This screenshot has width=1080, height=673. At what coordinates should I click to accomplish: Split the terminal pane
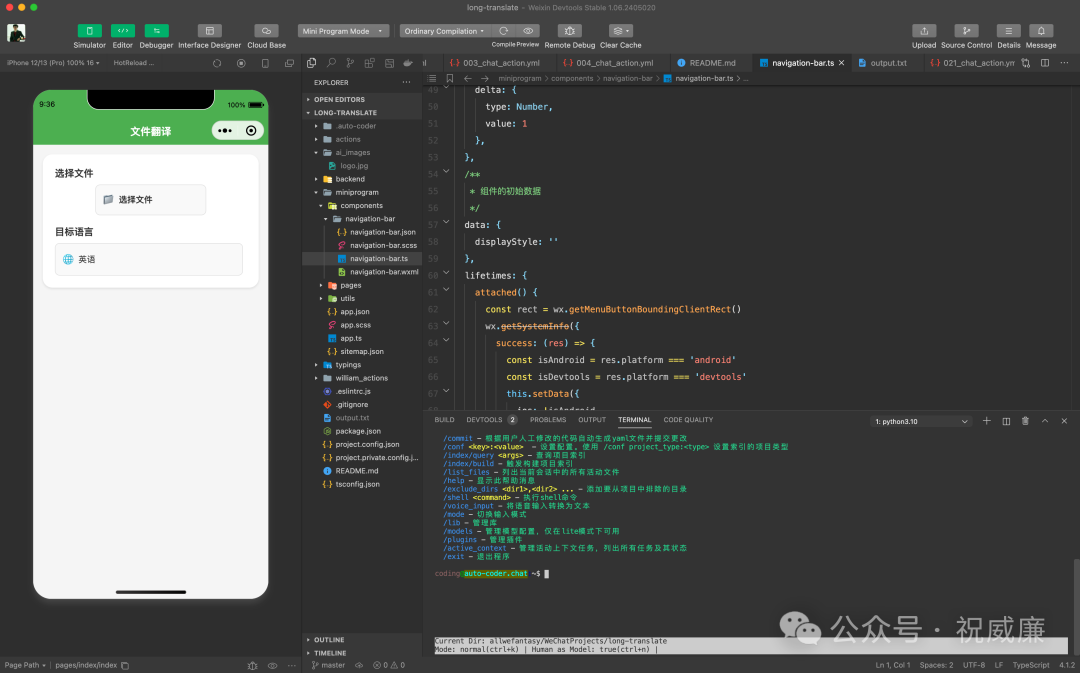coord(1006,421)
